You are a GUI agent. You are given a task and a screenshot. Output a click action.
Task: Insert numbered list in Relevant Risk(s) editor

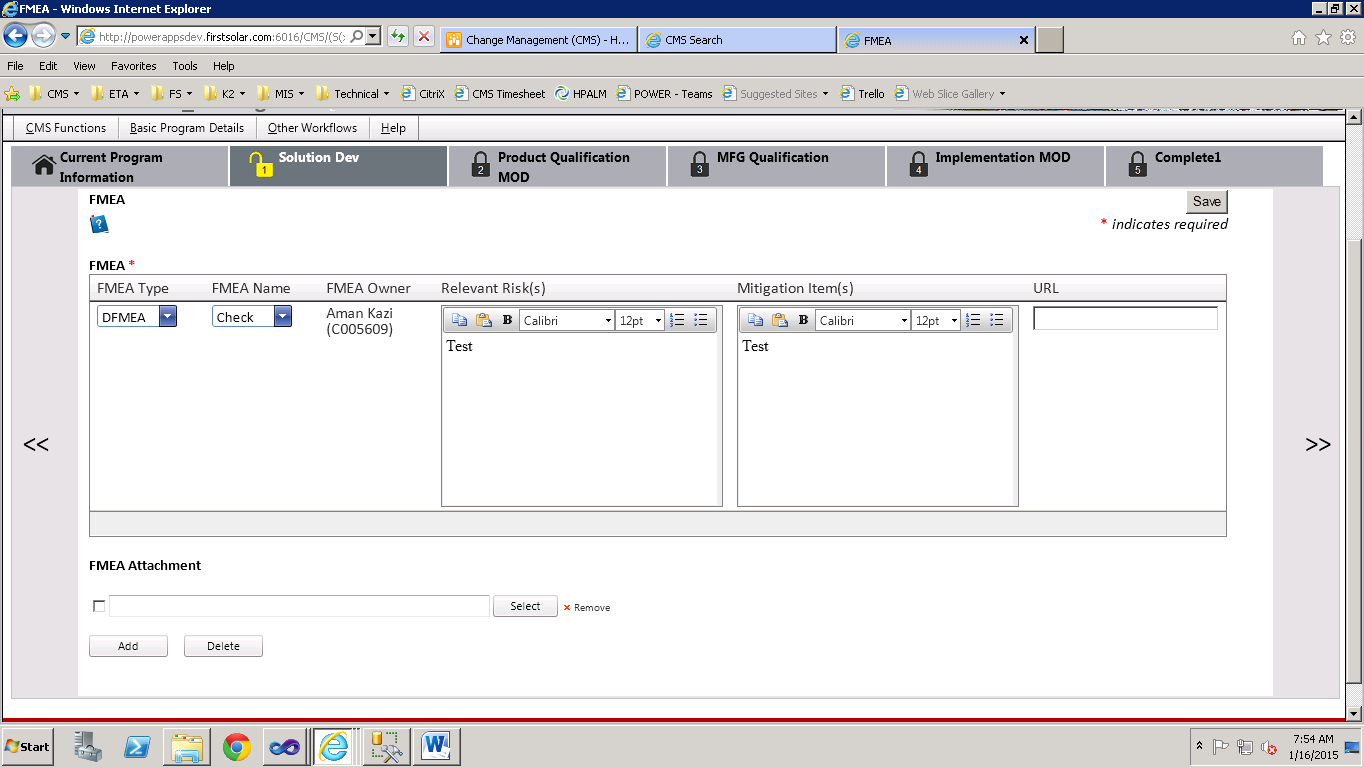(677, 320)
